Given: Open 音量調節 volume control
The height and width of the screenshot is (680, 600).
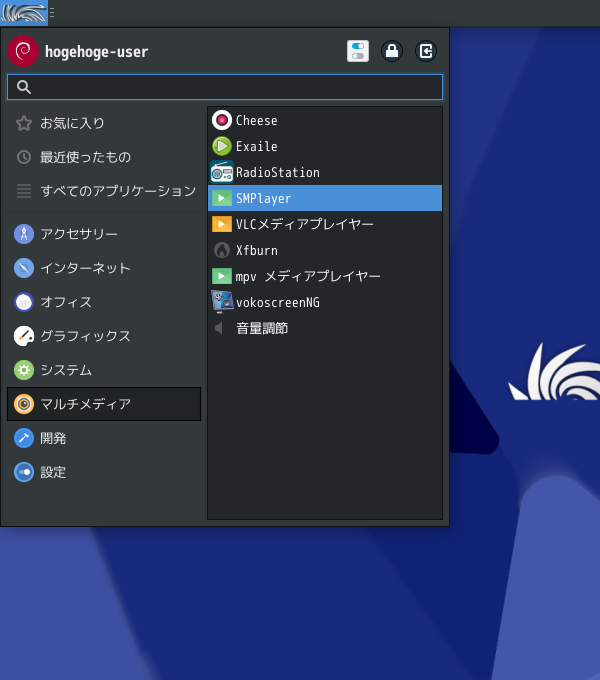Looking at the screenshot, I should point(325,328).
